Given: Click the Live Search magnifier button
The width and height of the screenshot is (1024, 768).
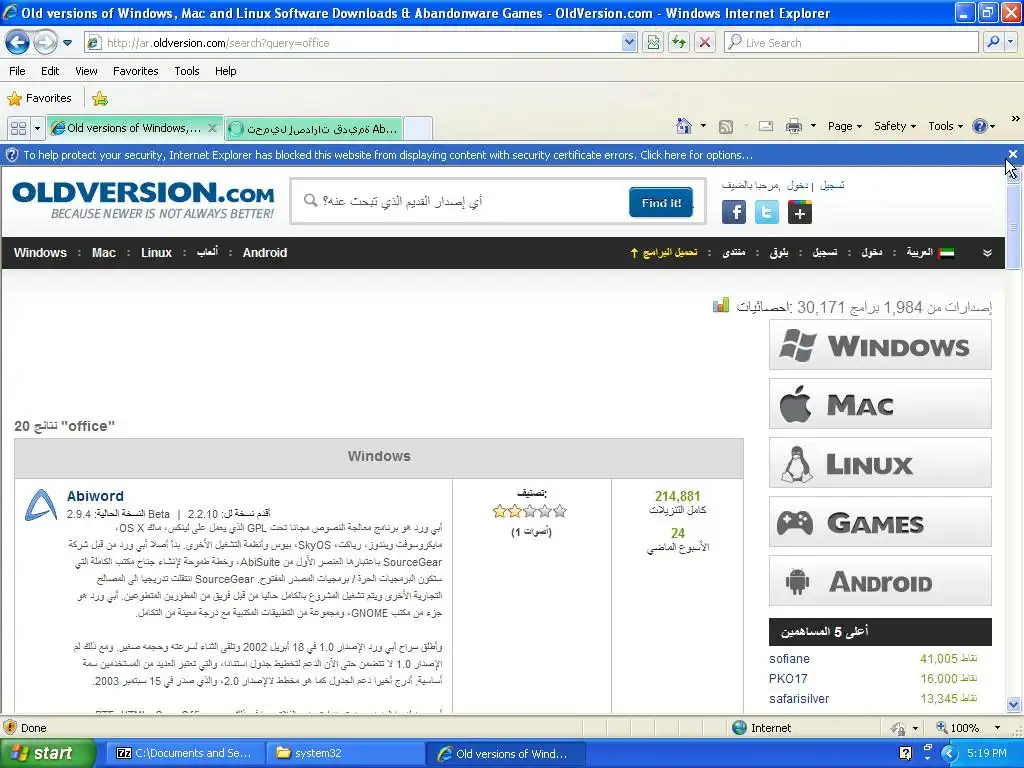Looking at the screenshot, I should 993,43.
